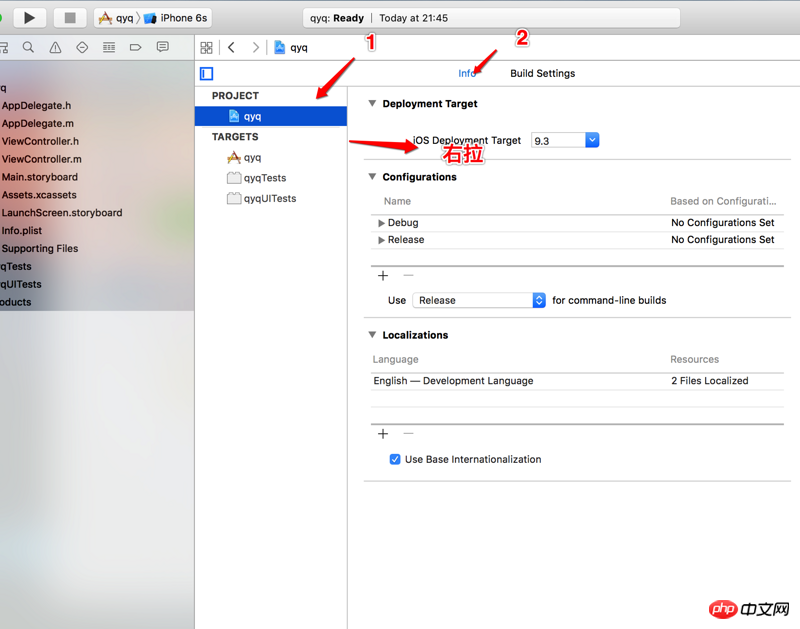Collapse the Configurations section
This screenshot has width=800, height=629.
point(372,177)
